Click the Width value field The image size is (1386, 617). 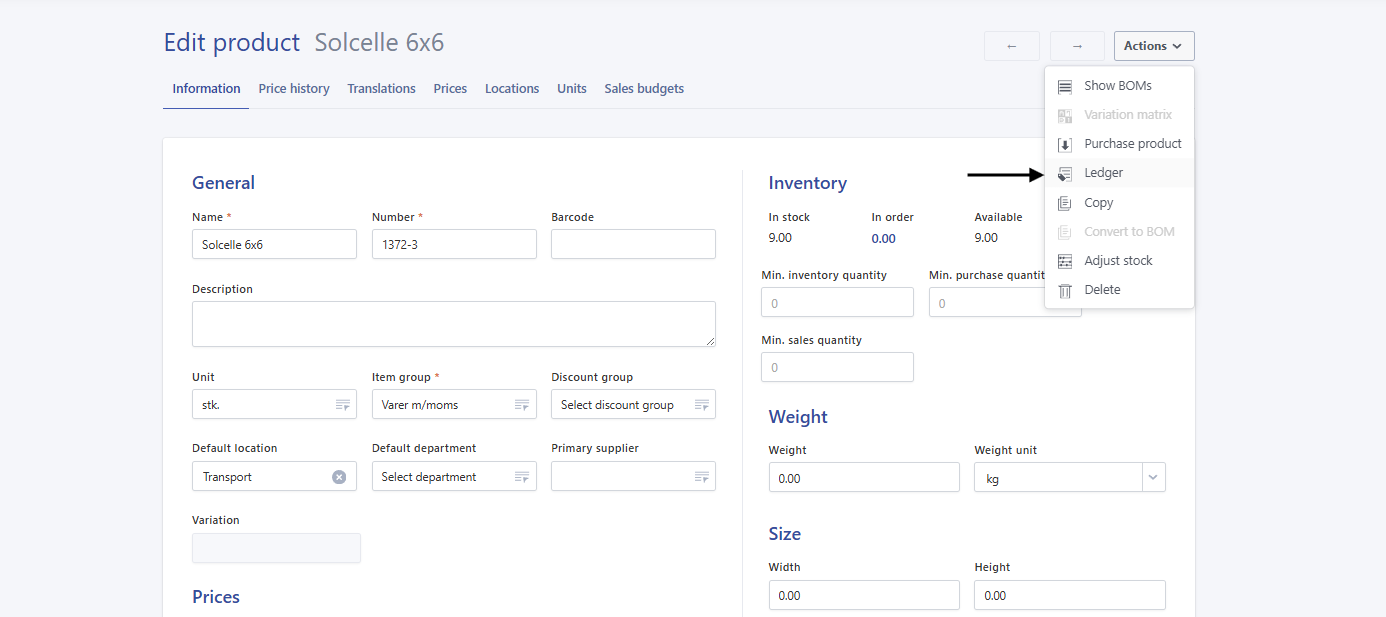click(864, 595)
